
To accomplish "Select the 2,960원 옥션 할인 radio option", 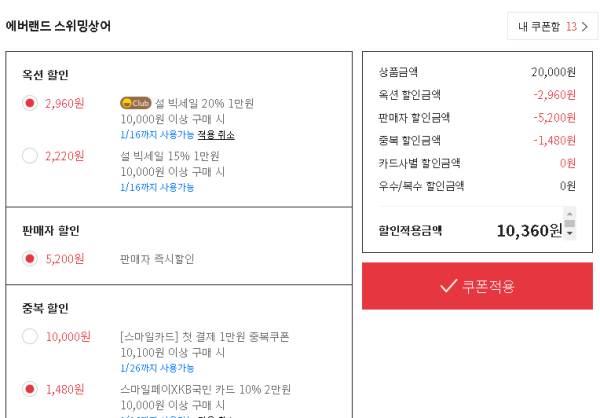I will pyautogui.click(x=30, y=103).
